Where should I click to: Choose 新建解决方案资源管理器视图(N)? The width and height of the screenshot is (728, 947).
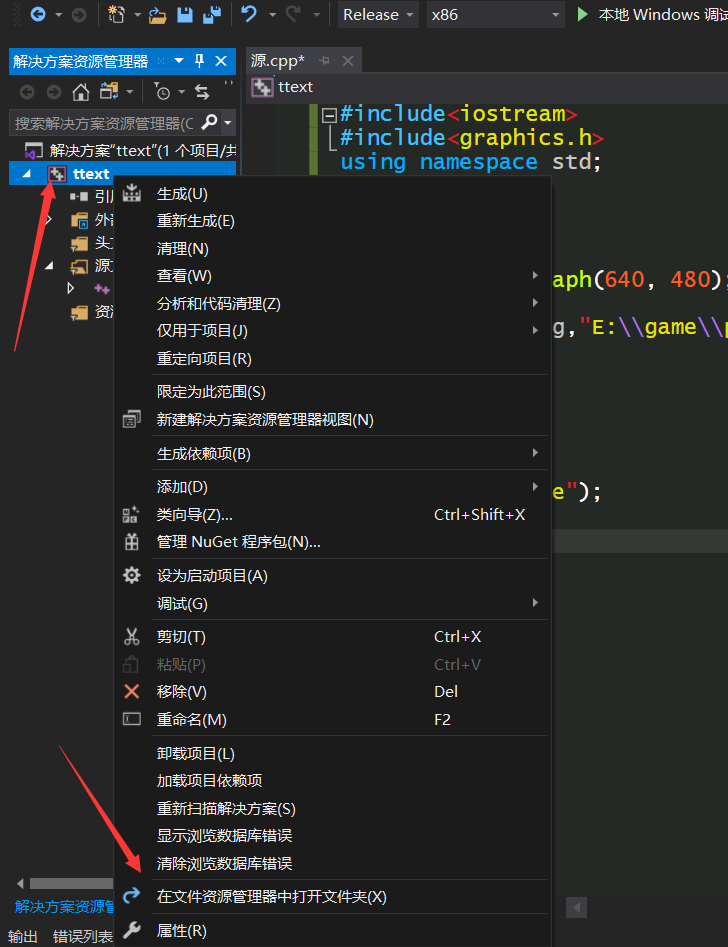(x=332, y=420)
